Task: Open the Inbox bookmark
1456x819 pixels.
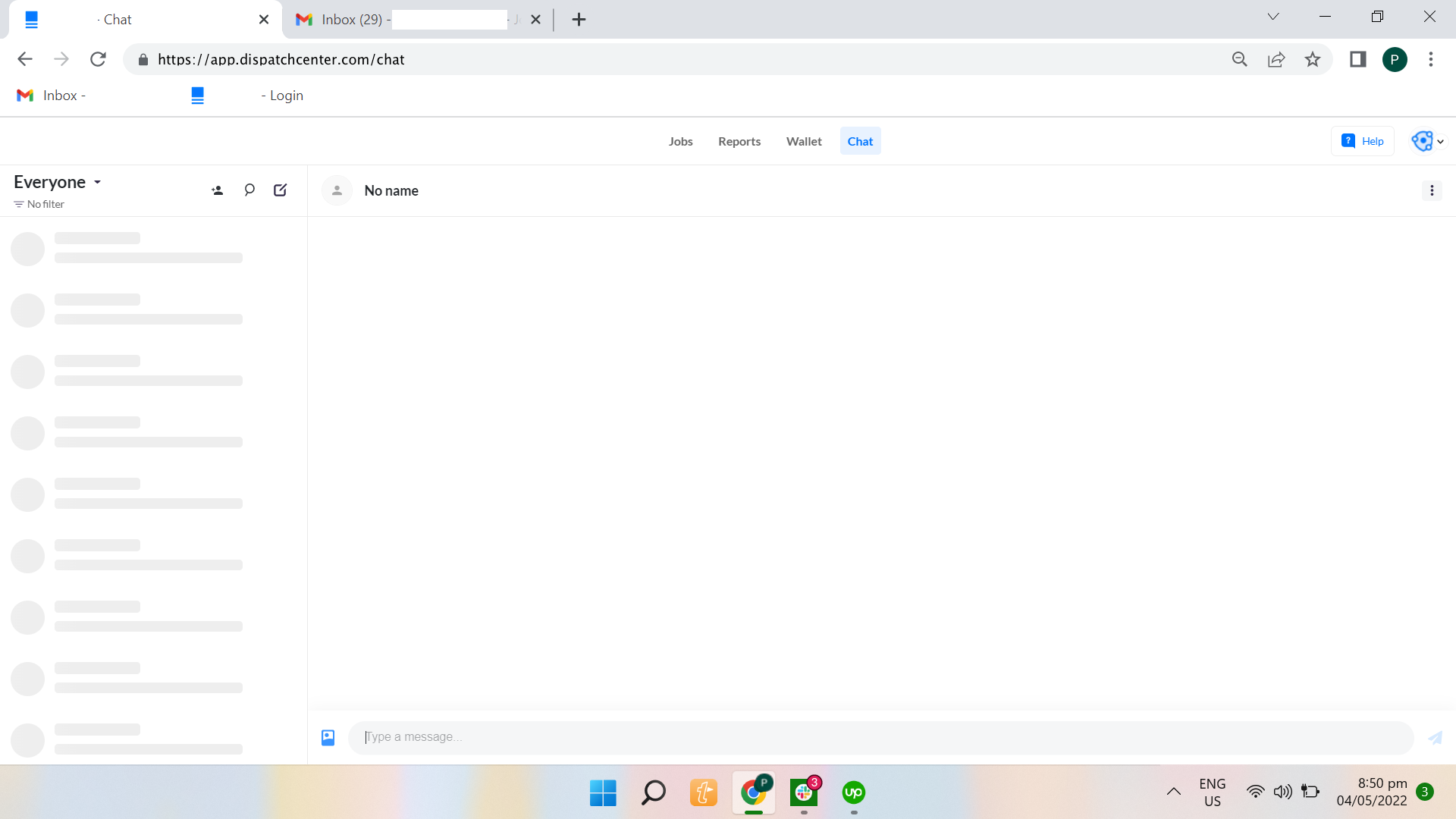Action: pos(51,96)
